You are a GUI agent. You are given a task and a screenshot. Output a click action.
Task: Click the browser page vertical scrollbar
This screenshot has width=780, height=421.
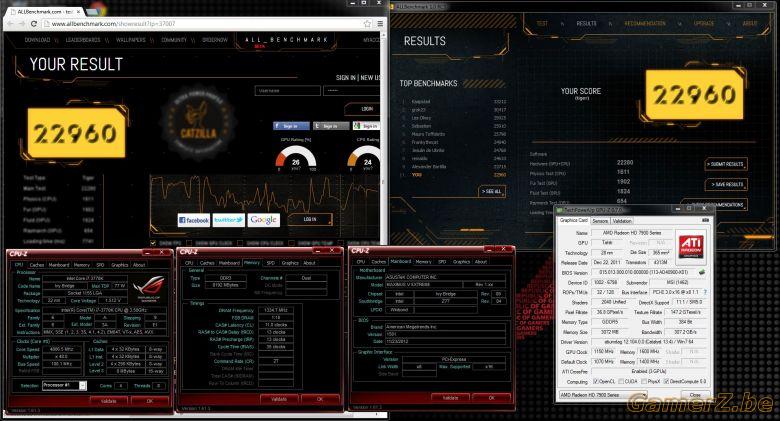[x=384, y=139]
